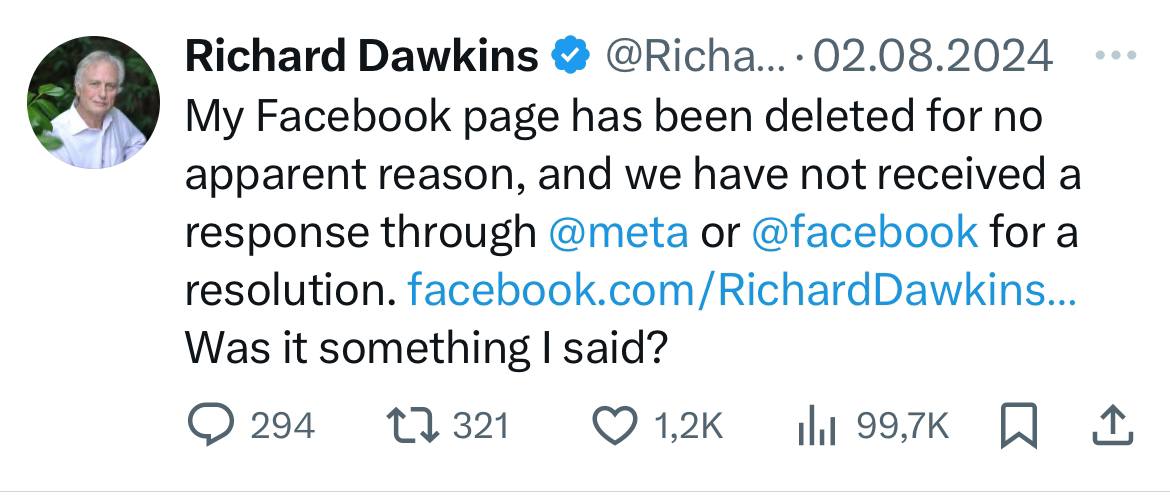
Task: Click the reply speech bubble icon
Action: tap(210, 426)
